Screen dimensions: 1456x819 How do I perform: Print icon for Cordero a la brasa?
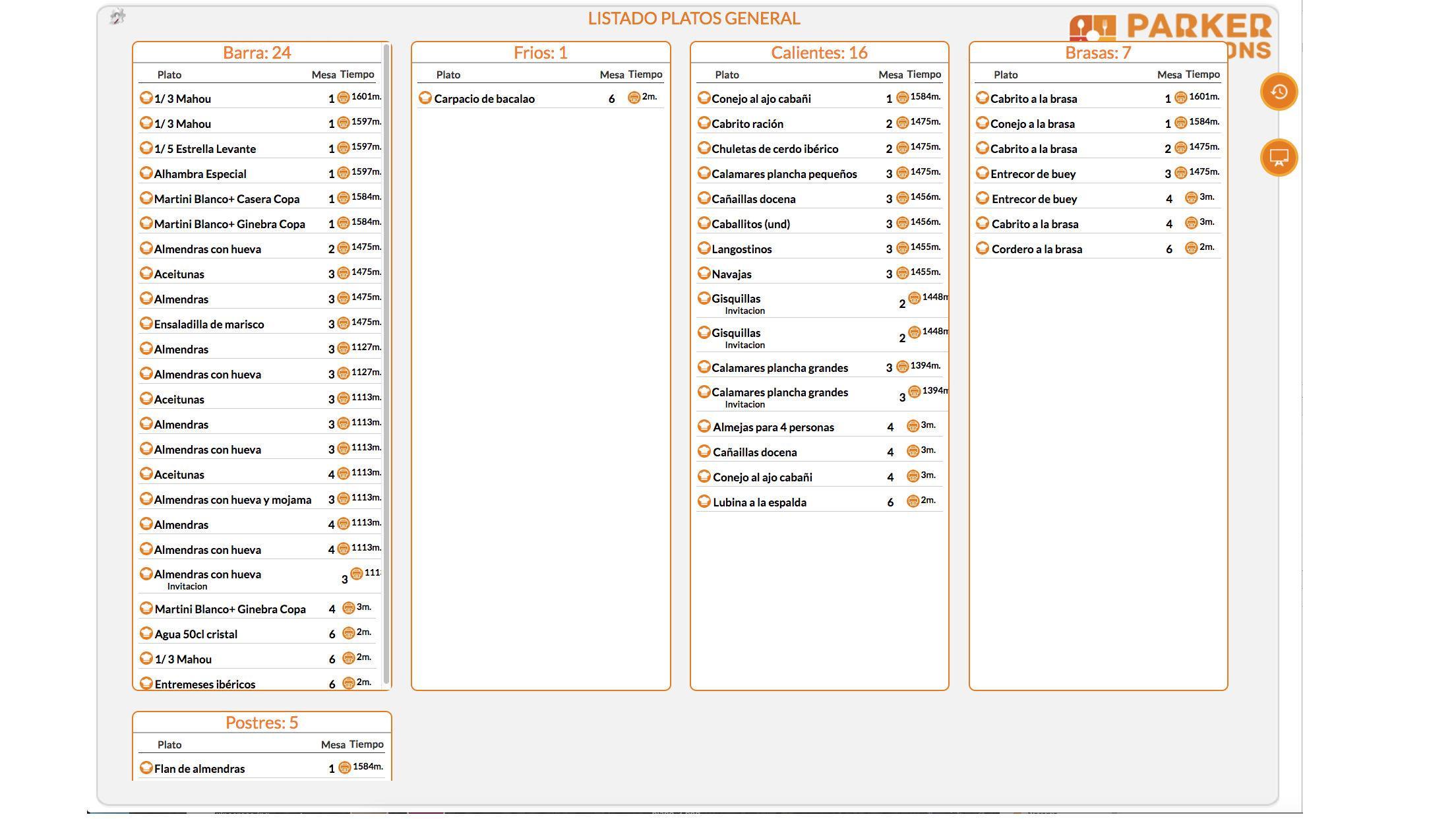point(1191,248)
